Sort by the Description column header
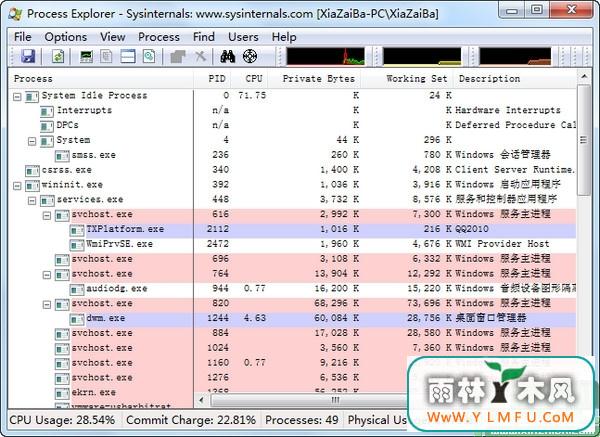600x437 pixels. (x=515, y=79)
